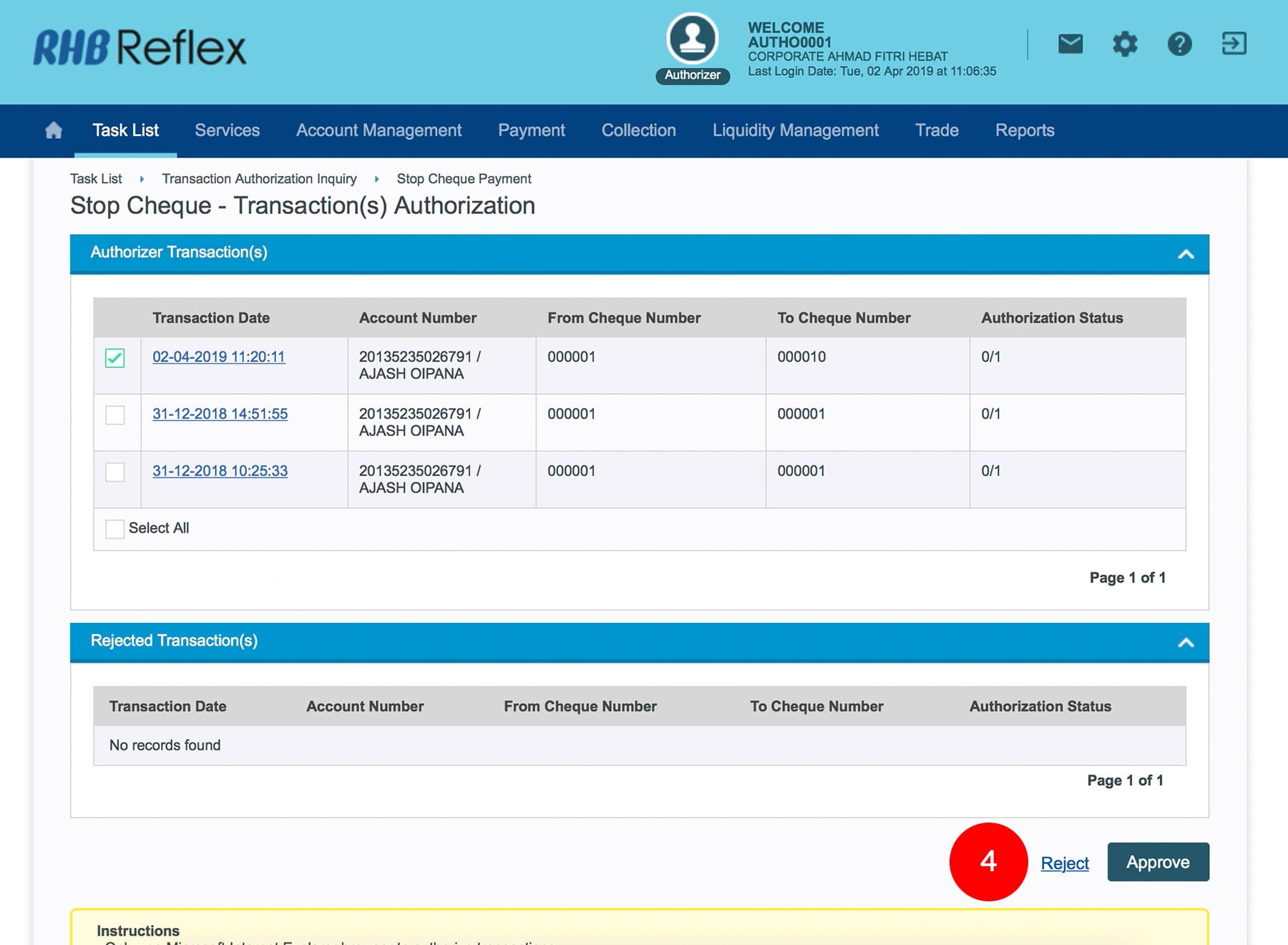1288x945 pixels.
Task: Tick the Select All checkbox
Action: pos(114,529)
